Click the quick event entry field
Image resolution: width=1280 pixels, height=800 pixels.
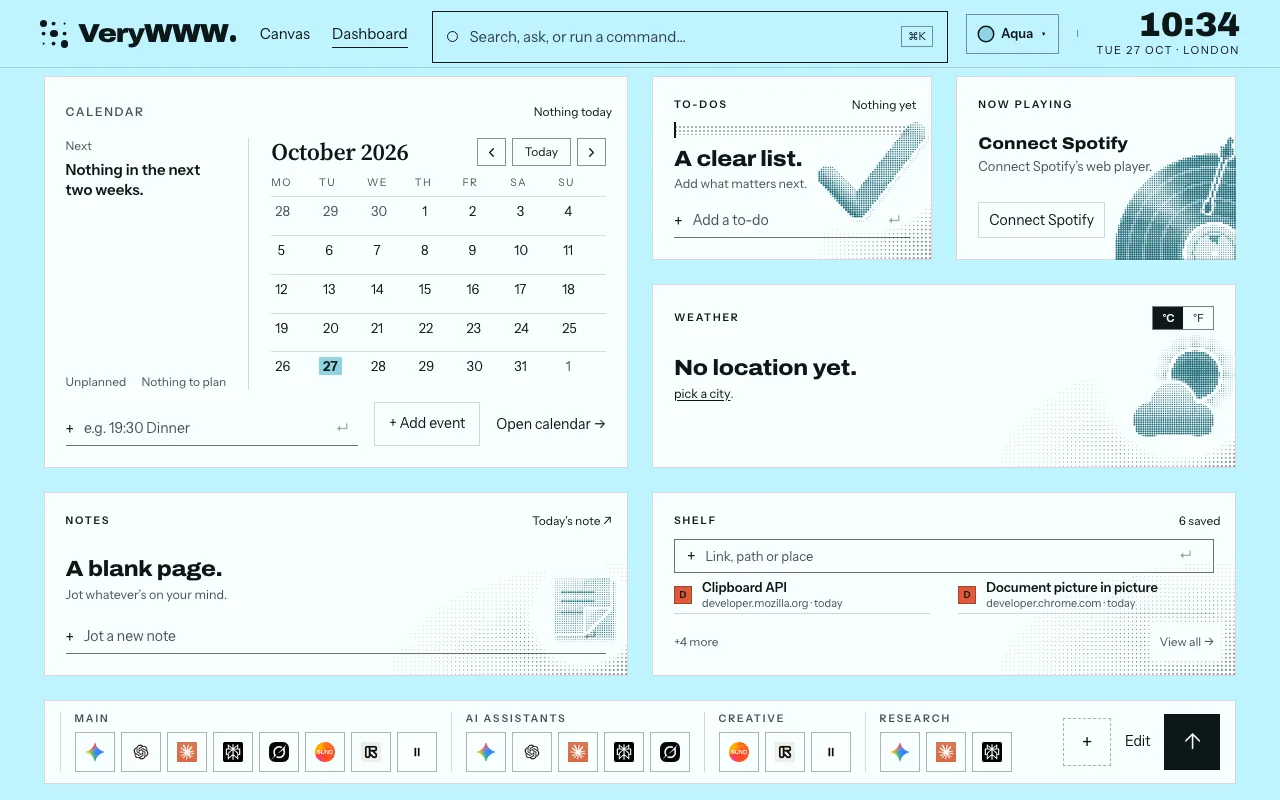point(212,428)
